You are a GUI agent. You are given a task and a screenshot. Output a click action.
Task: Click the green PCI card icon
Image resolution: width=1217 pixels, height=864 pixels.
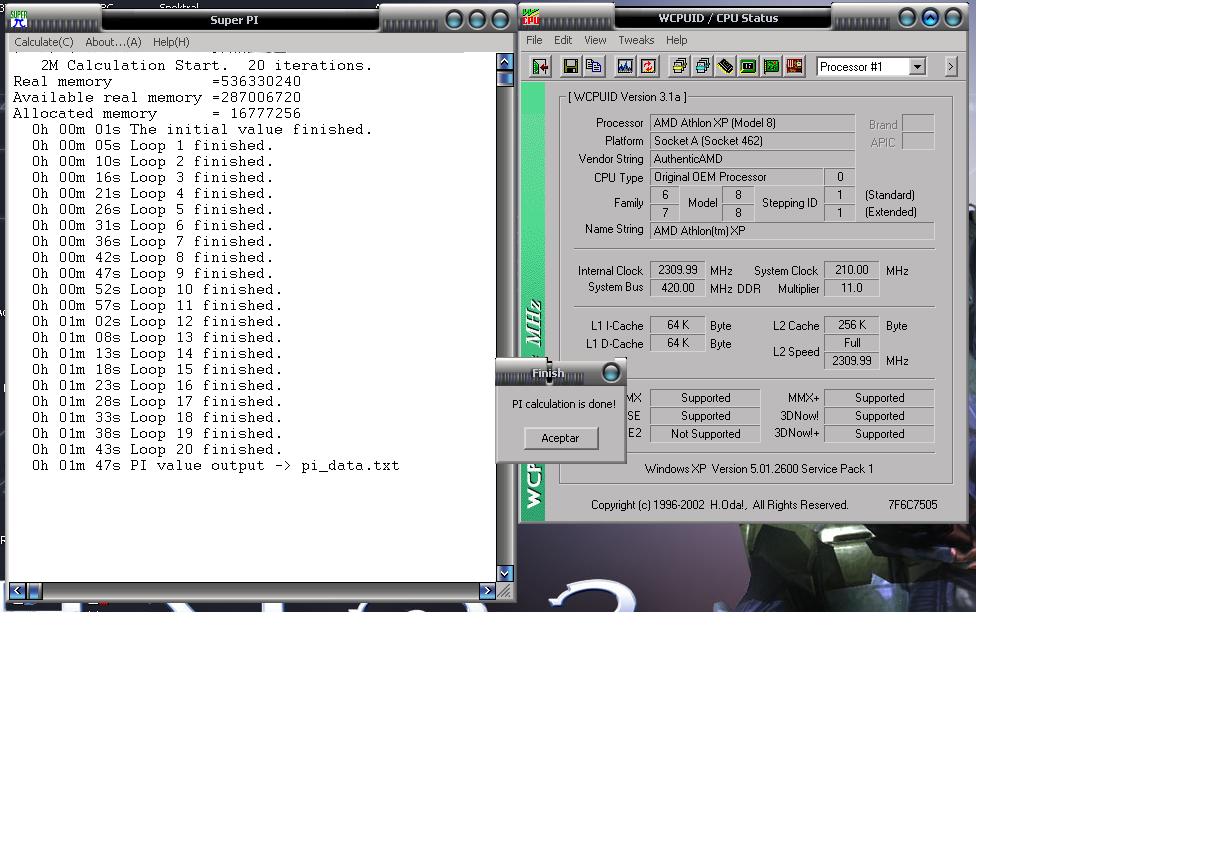coord(771,67)
